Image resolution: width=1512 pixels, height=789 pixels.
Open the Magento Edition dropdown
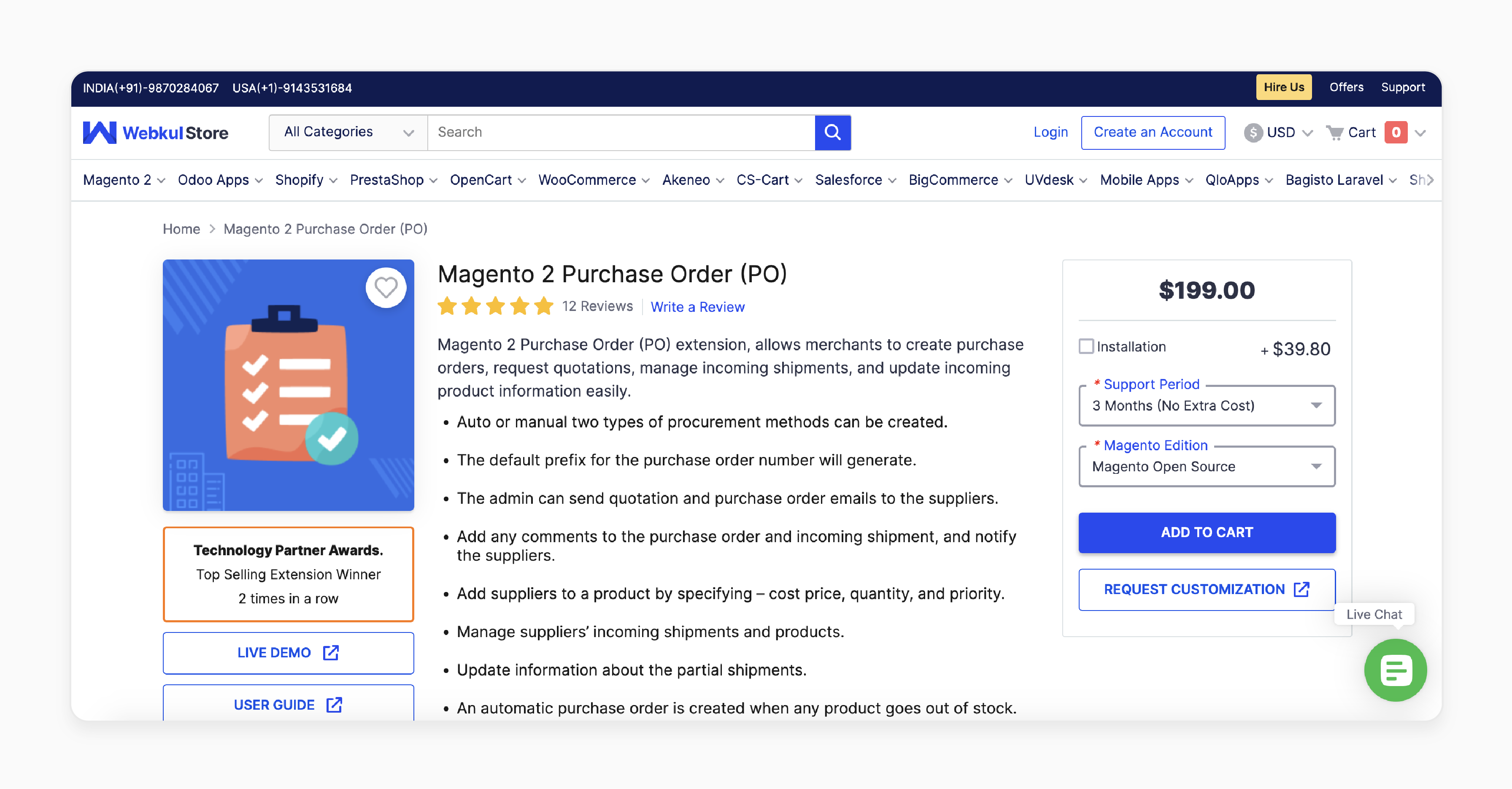(x=1207, y=466)
